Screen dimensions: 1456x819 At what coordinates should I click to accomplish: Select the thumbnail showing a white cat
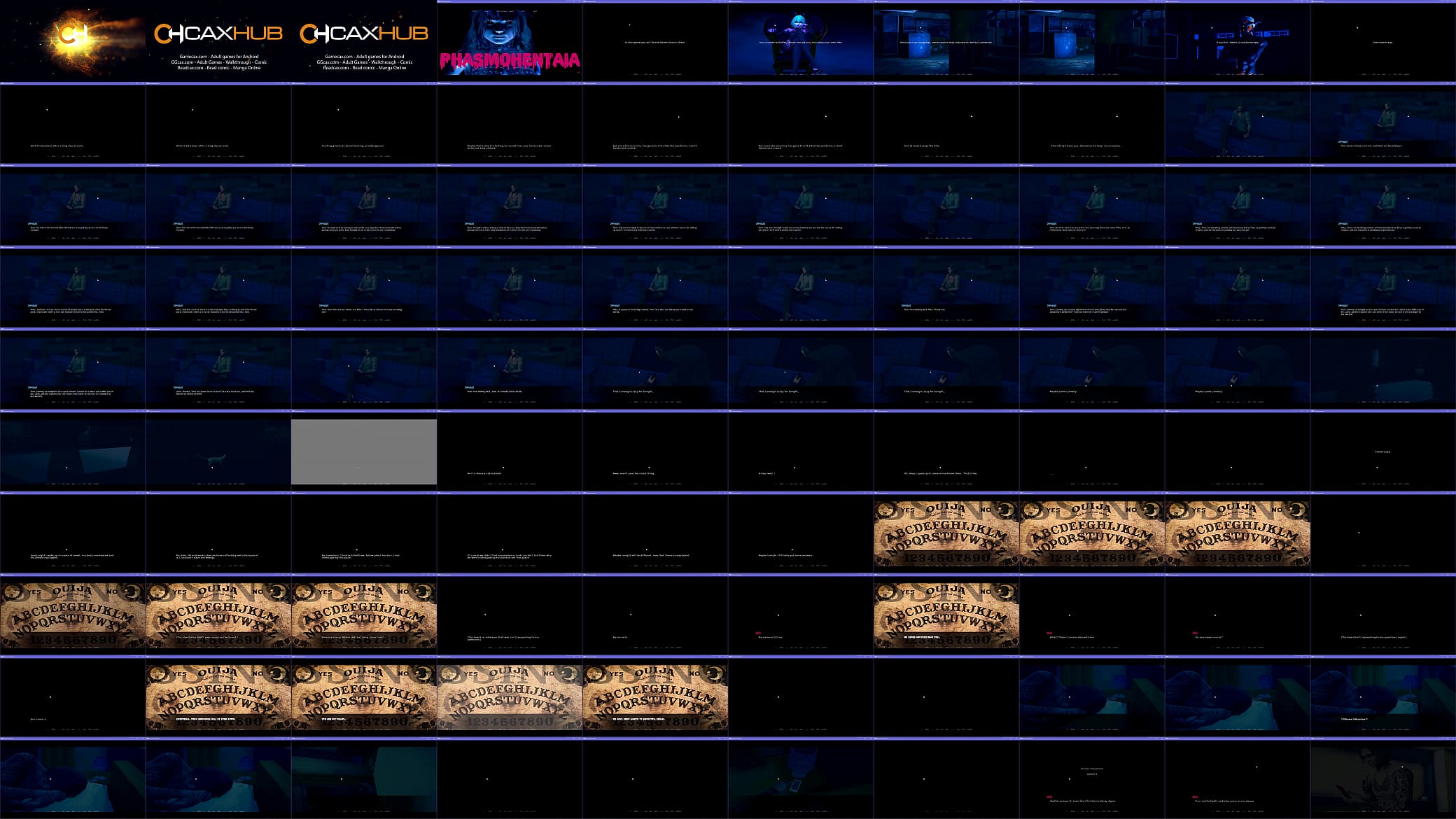click(218, 450)
